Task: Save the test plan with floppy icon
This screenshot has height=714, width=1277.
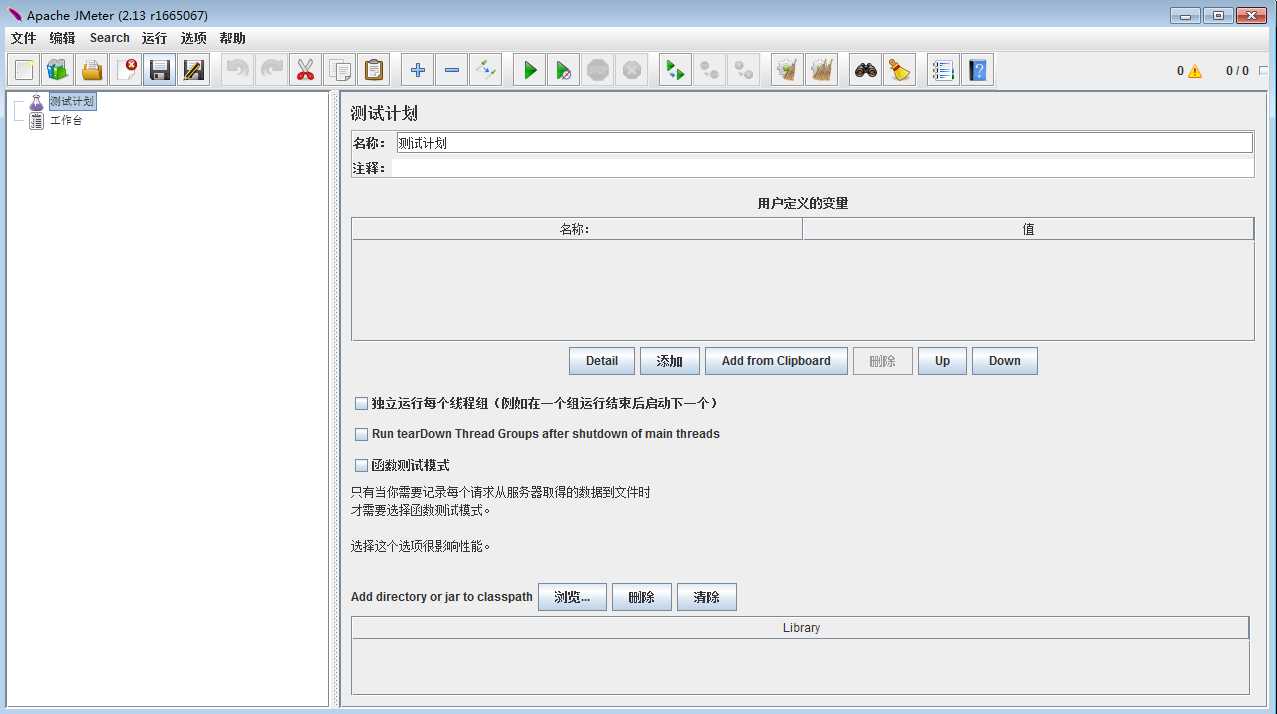Action: coord(159,70)
